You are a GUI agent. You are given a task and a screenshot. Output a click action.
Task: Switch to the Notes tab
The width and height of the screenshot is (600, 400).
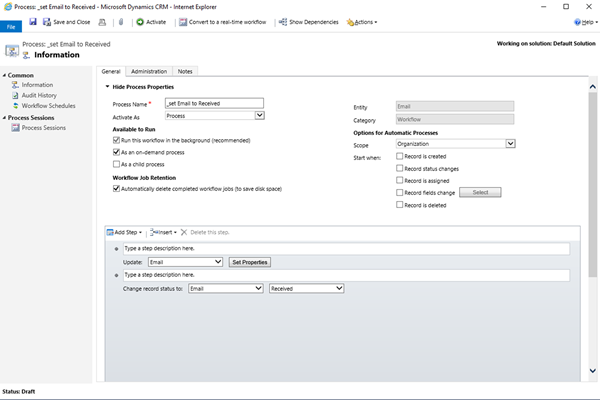(x=185, y=72)
